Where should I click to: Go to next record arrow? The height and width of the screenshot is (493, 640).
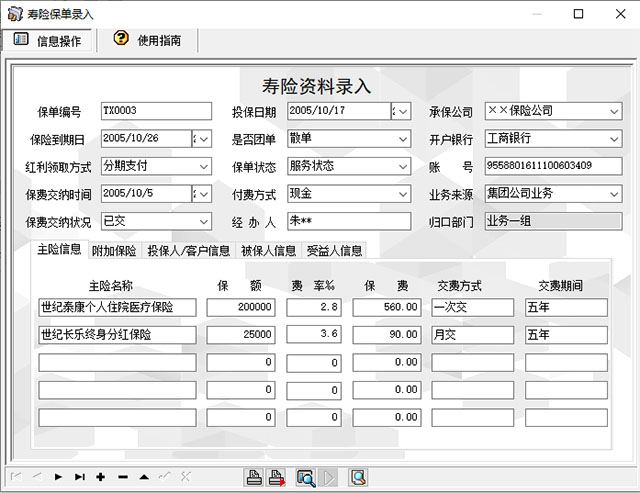point(58,477)
